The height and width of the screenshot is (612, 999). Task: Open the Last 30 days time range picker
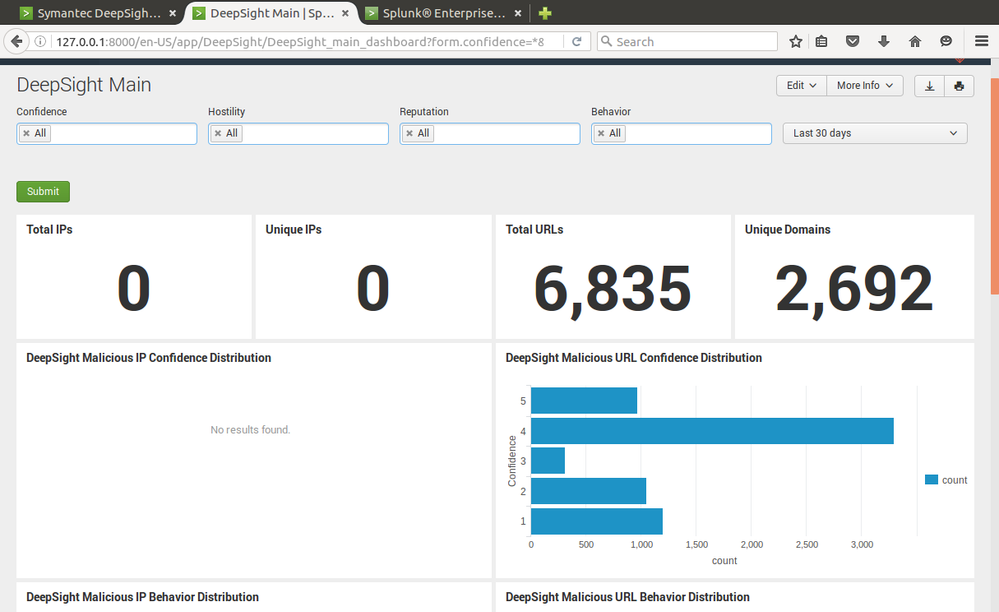[875, 133]
